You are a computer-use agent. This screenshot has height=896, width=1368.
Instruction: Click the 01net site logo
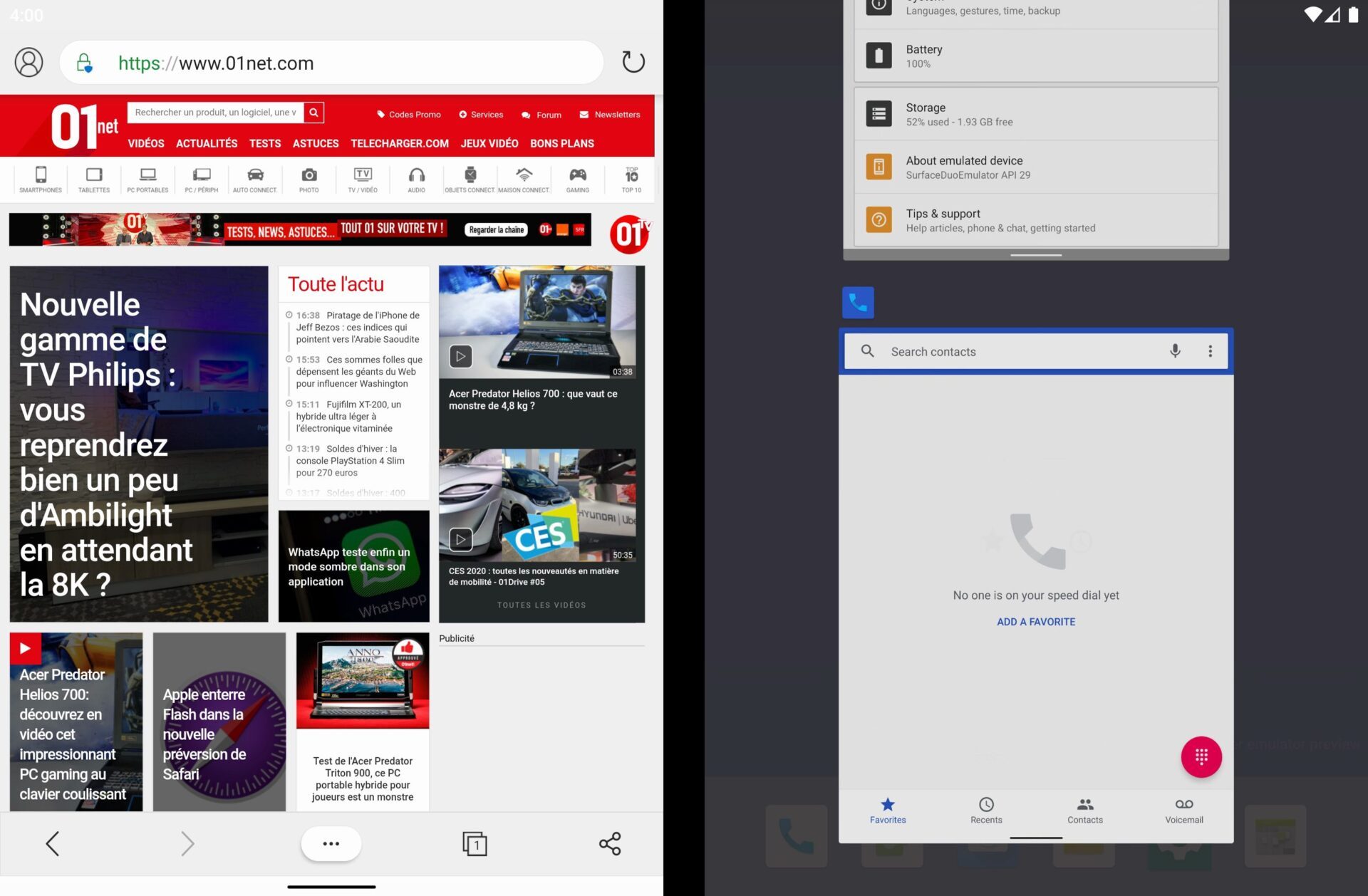coord(84,127)
